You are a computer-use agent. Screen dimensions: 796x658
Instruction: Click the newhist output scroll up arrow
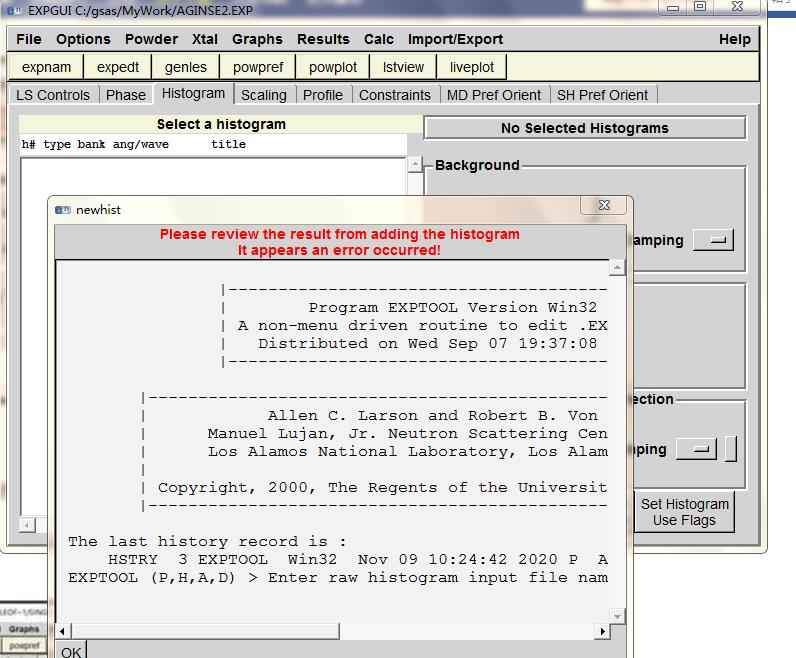point(617,268)
